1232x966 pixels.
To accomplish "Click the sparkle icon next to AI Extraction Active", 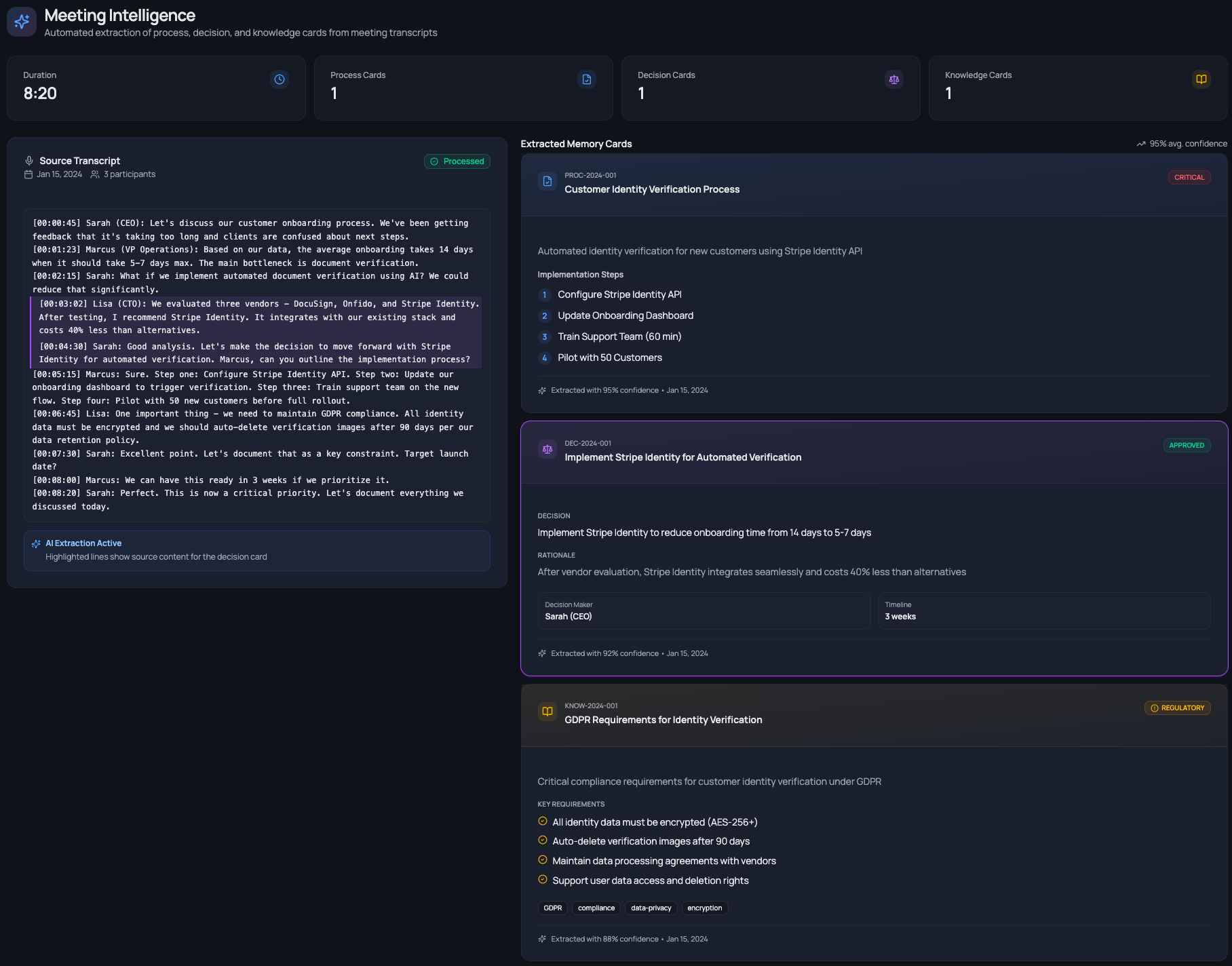I will pos(36,543).
